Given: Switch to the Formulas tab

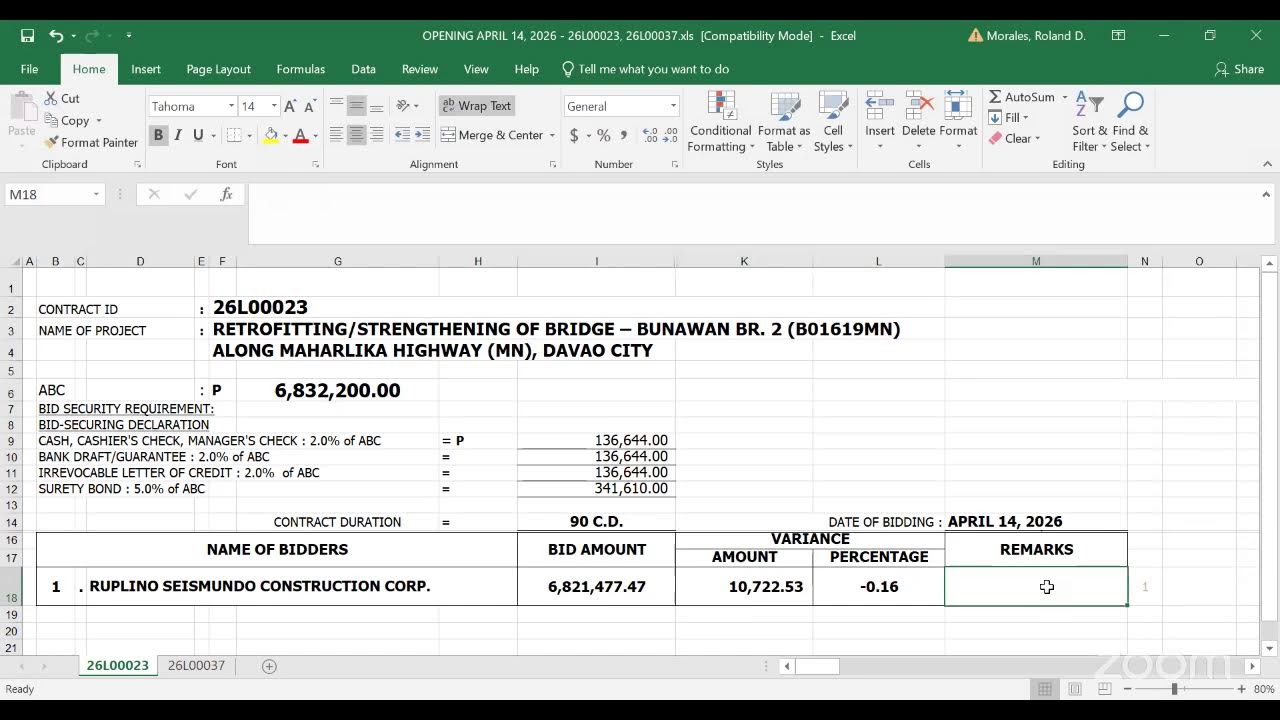Looking at the screenshot, I should (300, 69).
